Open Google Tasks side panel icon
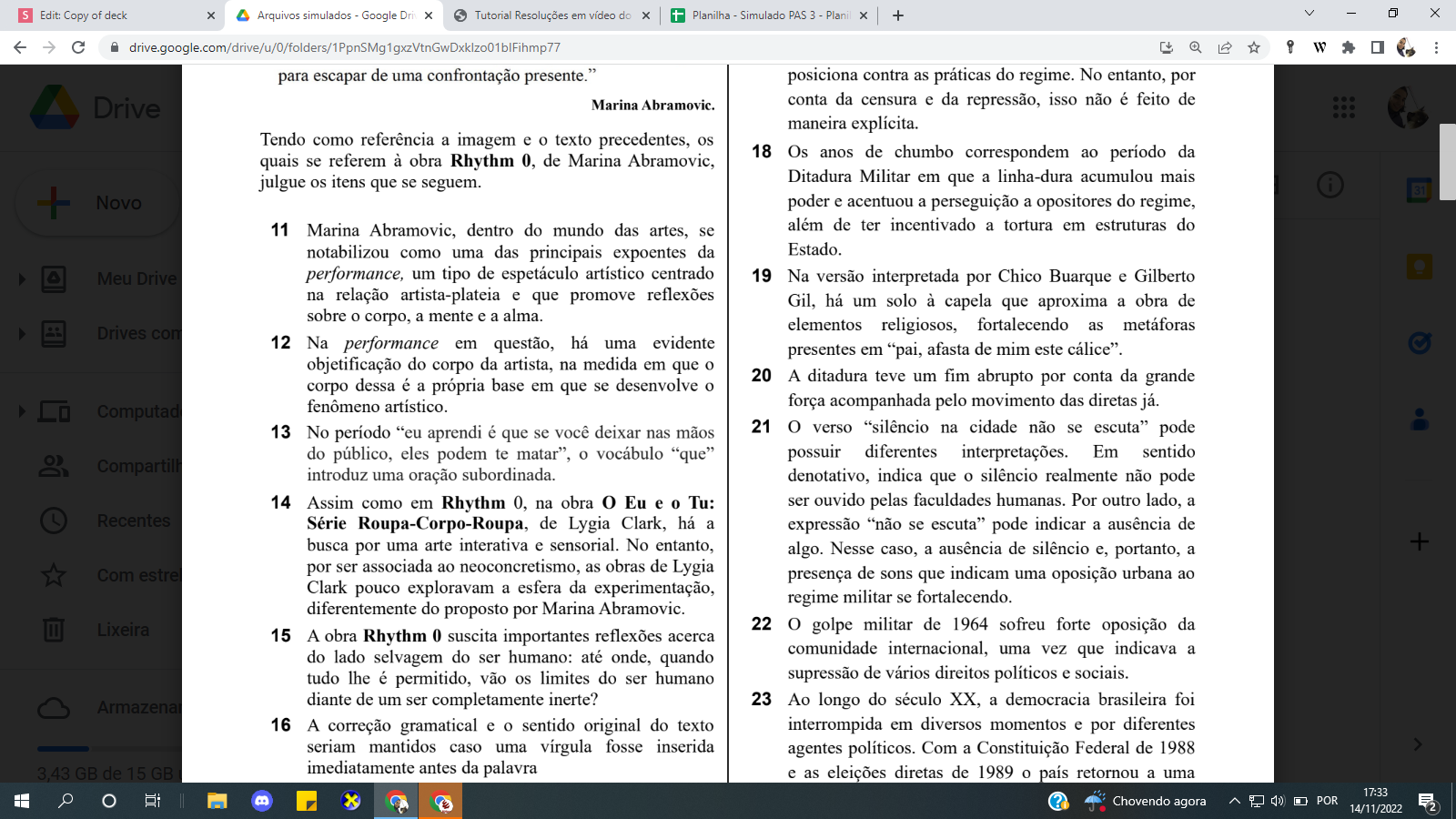1456x819 pixels. tap(1420, 342)
